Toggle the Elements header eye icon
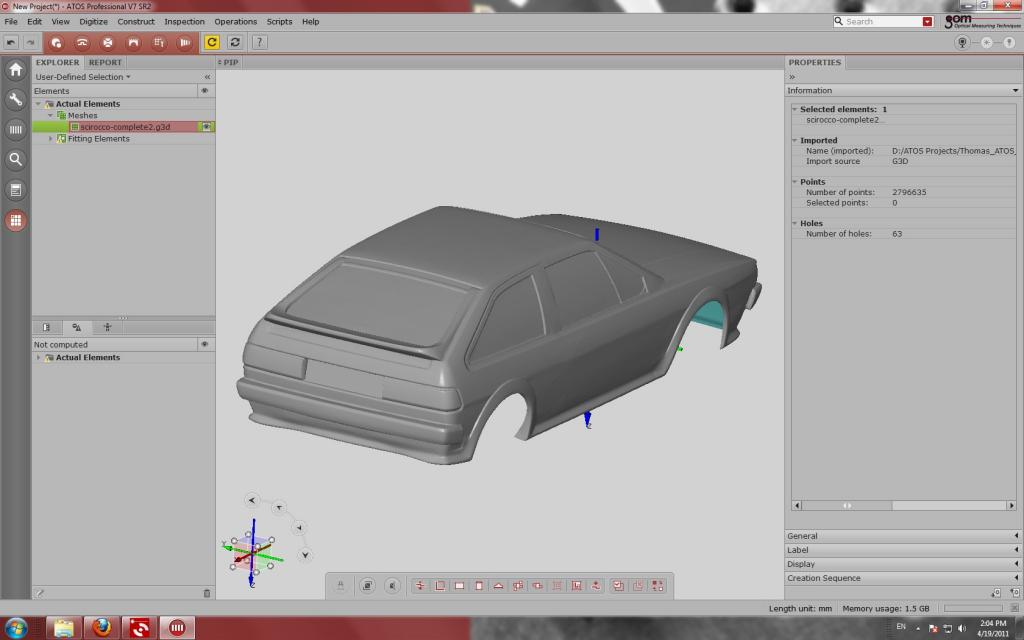The width and height of the screenshot is (1024, 640). pyautogui.click(x=205, y=91)
